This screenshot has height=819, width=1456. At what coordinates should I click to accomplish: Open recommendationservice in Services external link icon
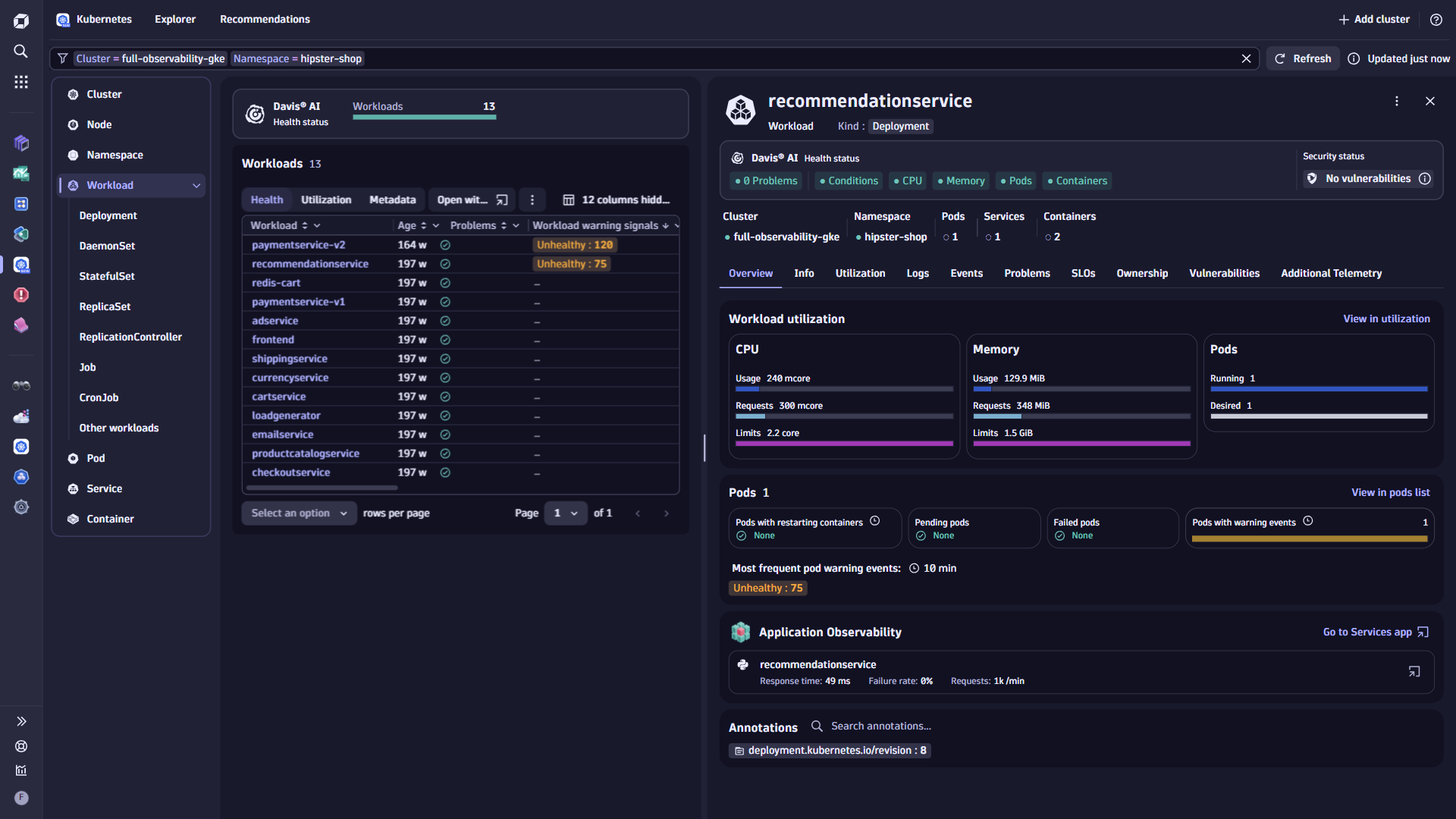(1414, 672)
